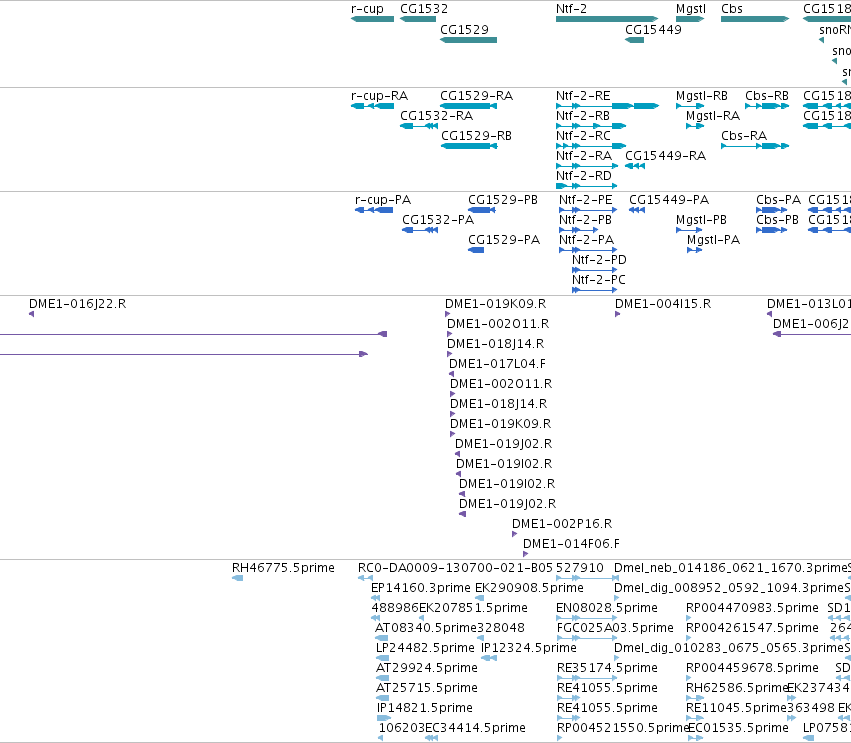Screen dimensions: 851x743
Task: Select the Ntf-2-PB protein
Action: click(x=579, y=230)
